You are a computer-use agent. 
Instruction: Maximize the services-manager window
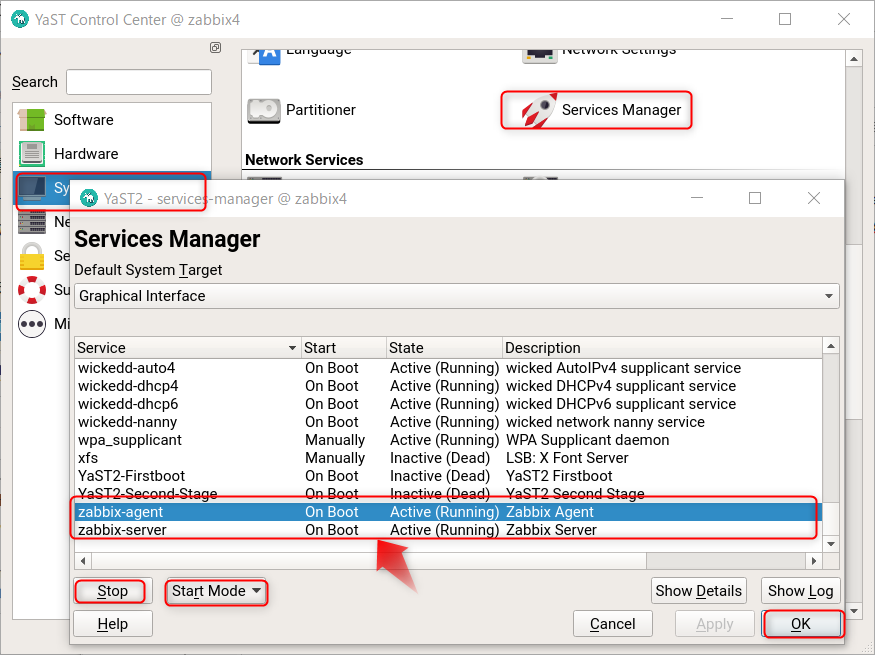point(755,198)
